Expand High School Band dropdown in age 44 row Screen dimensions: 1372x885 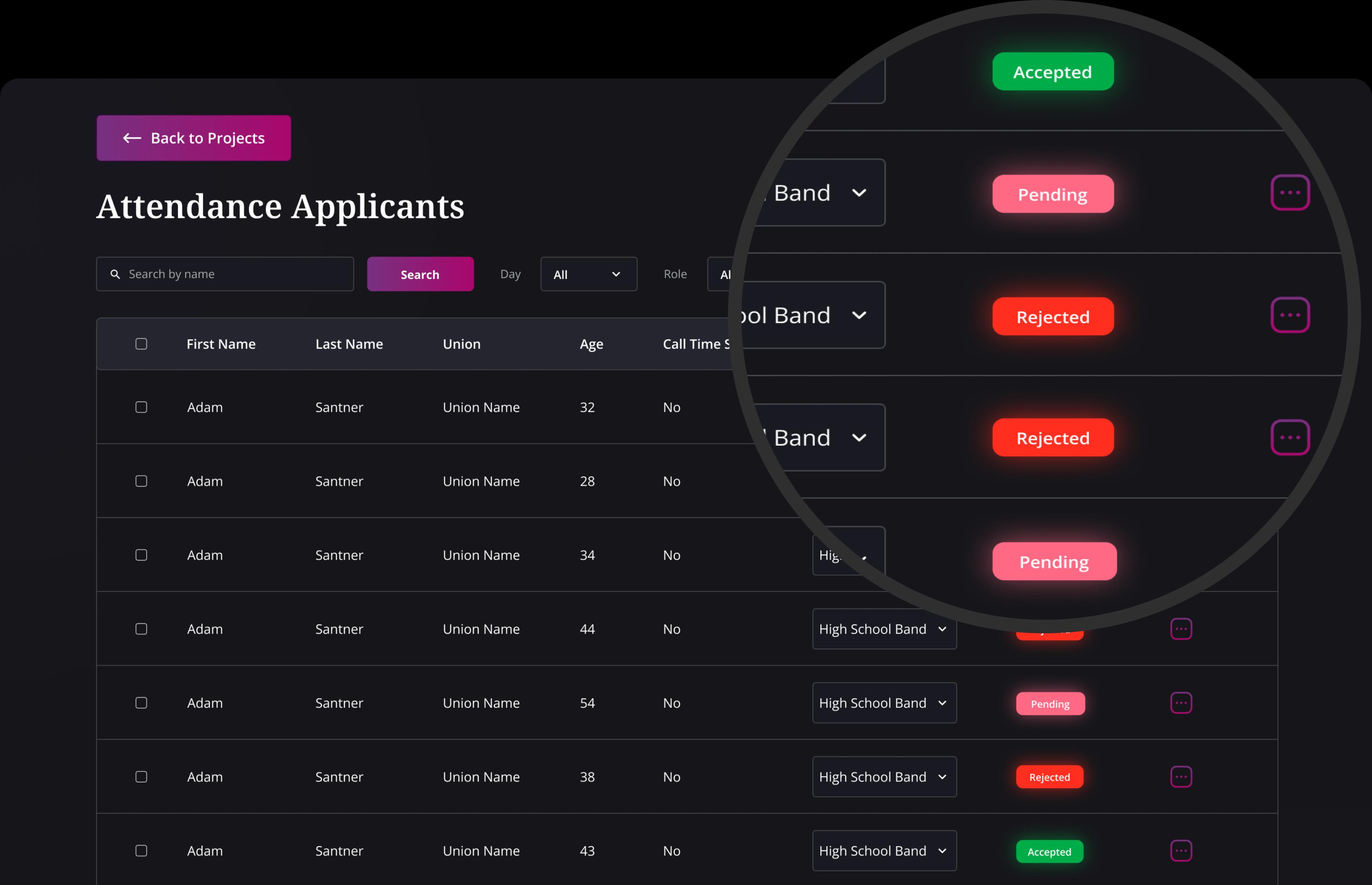click(884, 629)
